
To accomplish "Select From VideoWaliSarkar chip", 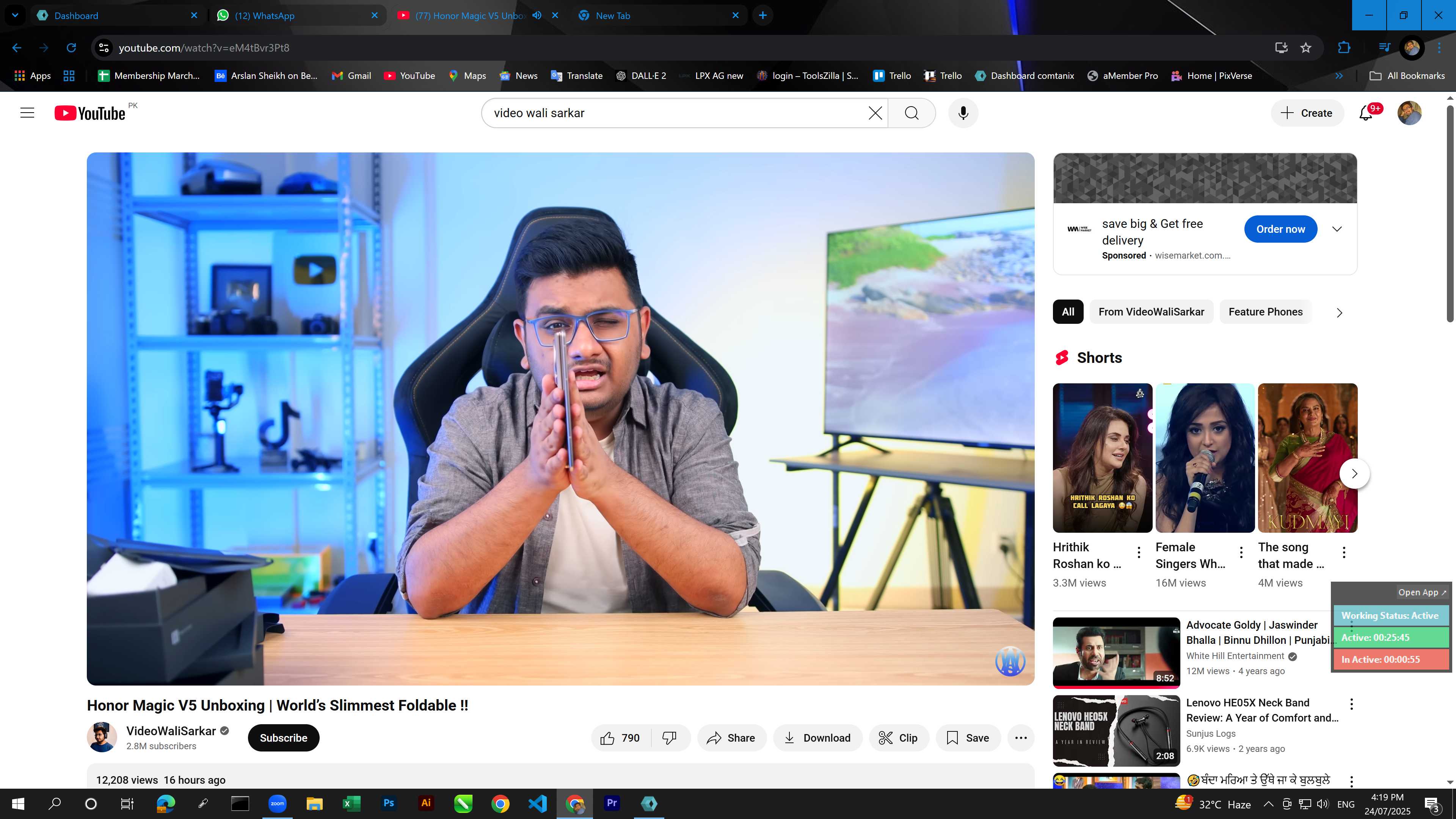I will [x=1151, y=312].
